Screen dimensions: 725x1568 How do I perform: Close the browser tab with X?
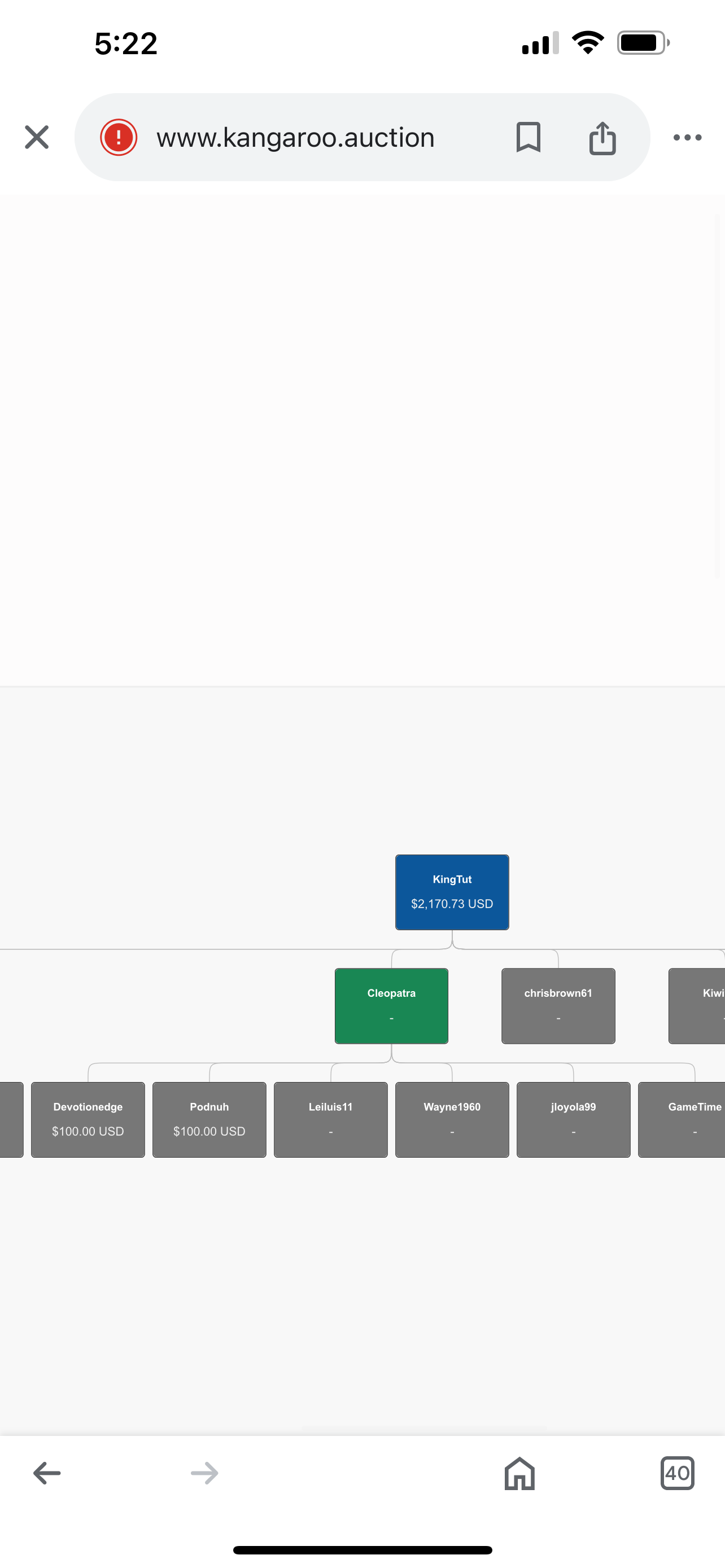point(37,137)
